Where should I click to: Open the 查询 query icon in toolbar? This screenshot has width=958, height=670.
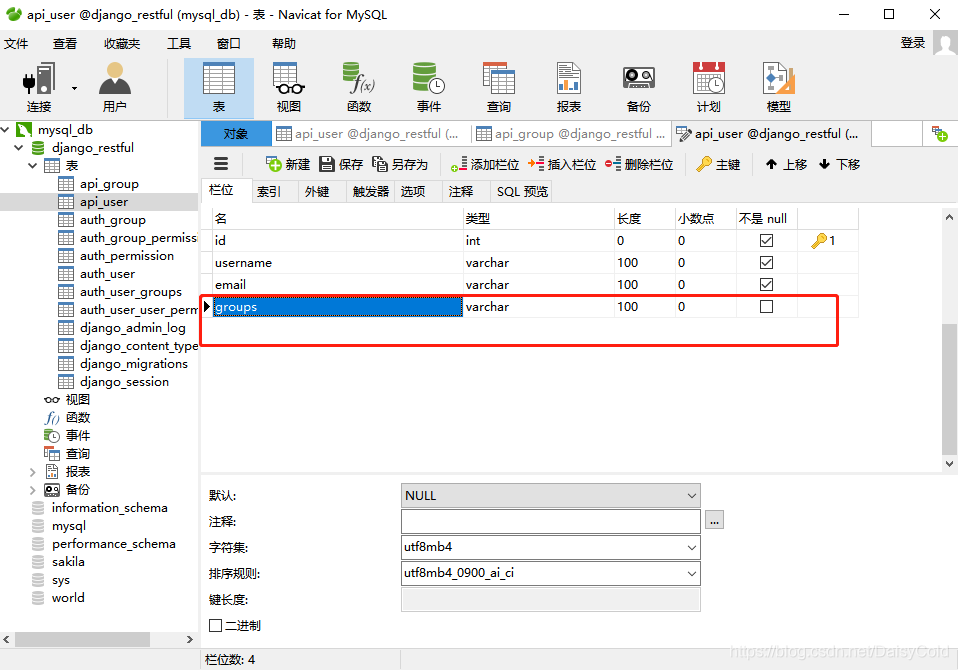click(x=499, y=87)
